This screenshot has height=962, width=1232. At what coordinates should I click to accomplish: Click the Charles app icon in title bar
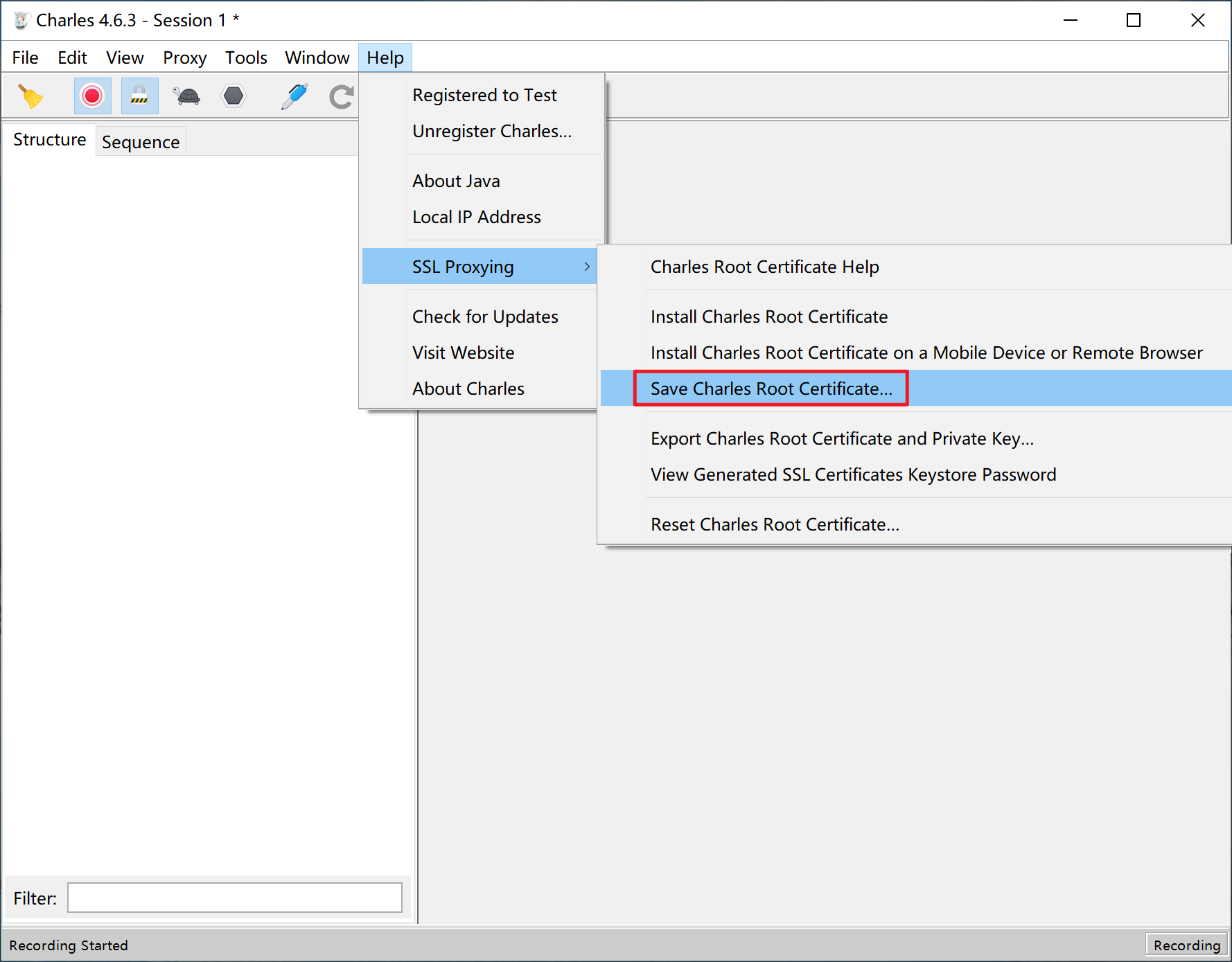(21, 21)
